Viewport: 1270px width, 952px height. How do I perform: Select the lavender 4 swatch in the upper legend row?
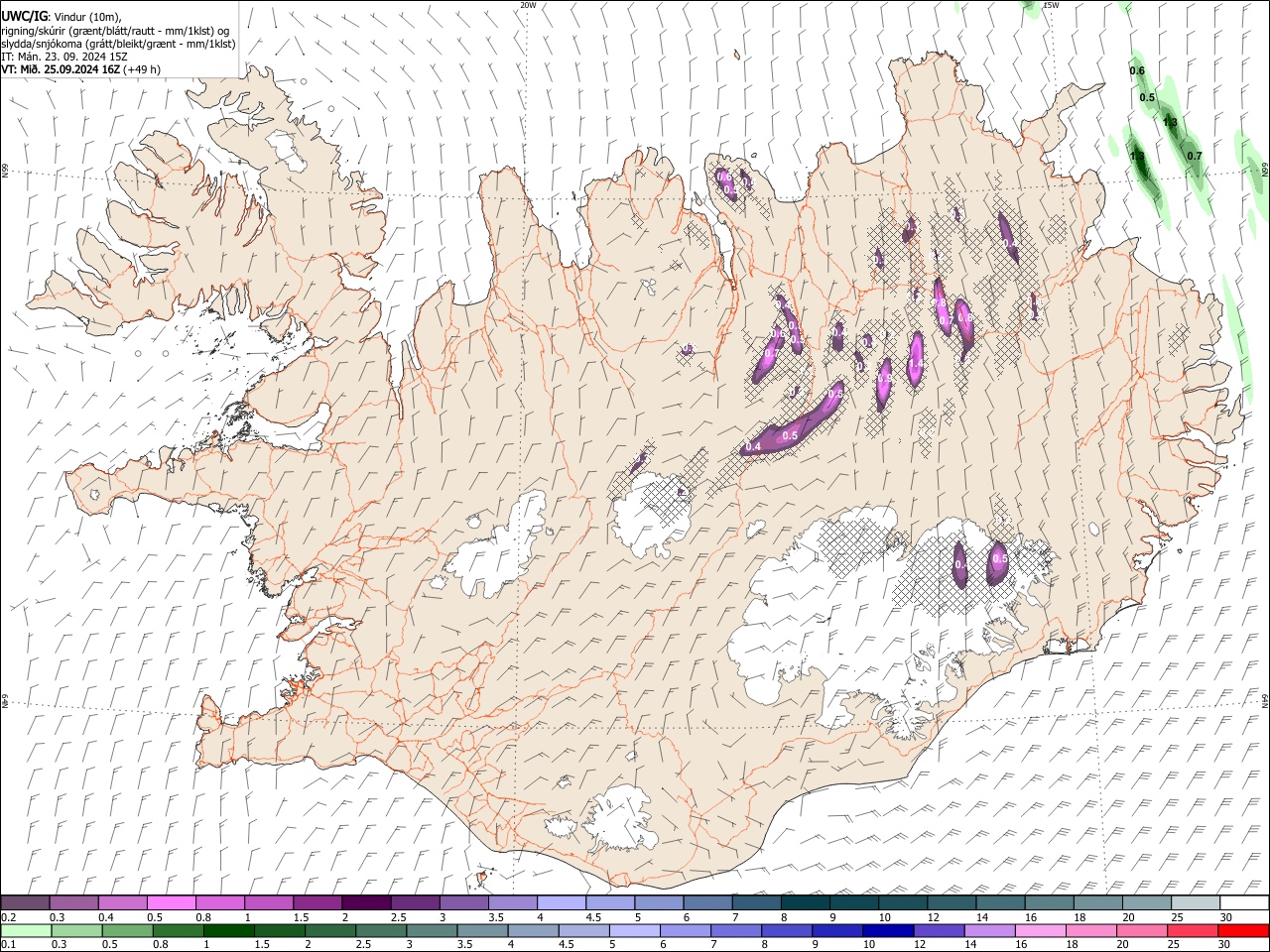(x=562, y=902)
